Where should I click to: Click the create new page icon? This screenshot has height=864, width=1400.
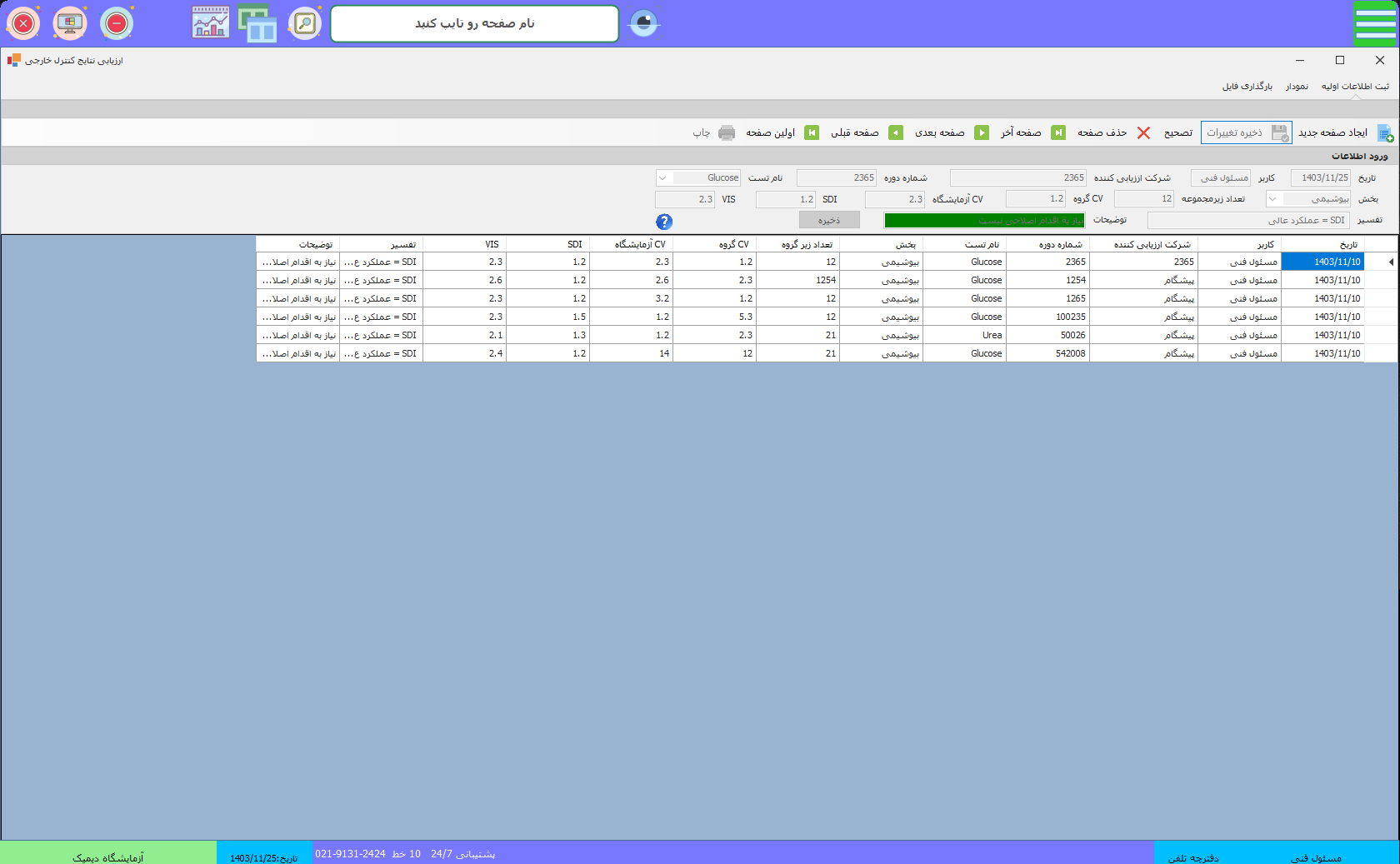click(1385, 133)
